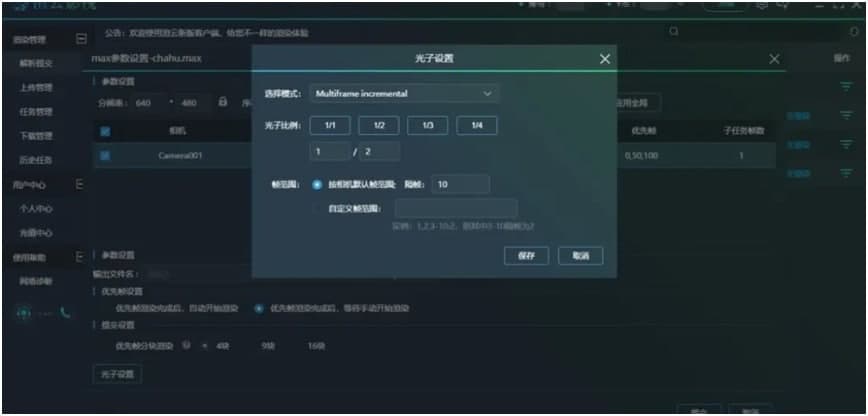Select the 9块 tile render option
The image size is (868, 416).
pyautogui.click(x=268, y=346)
